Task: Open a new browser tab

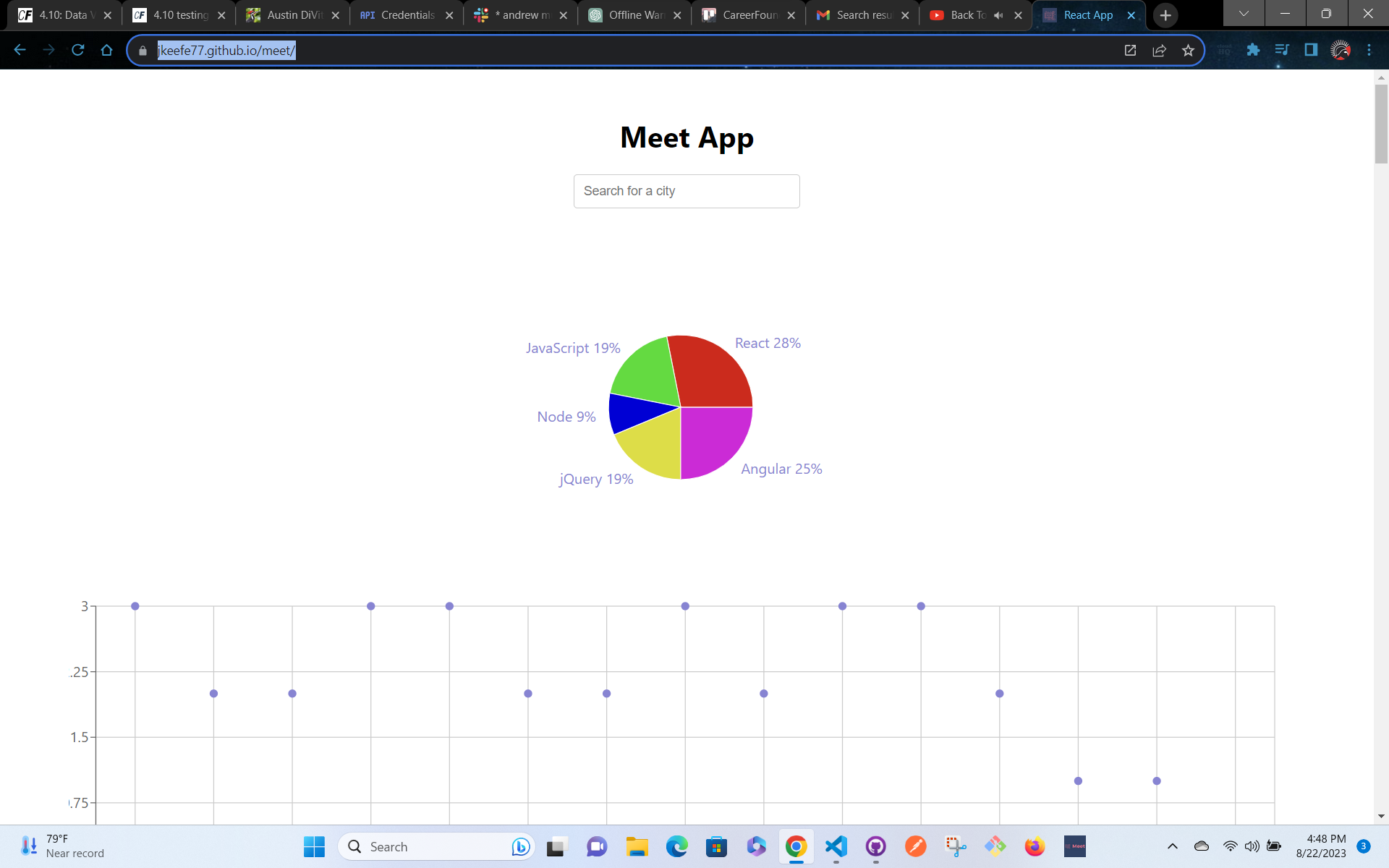Action: pyautogui.click(x=1165, y=15)
